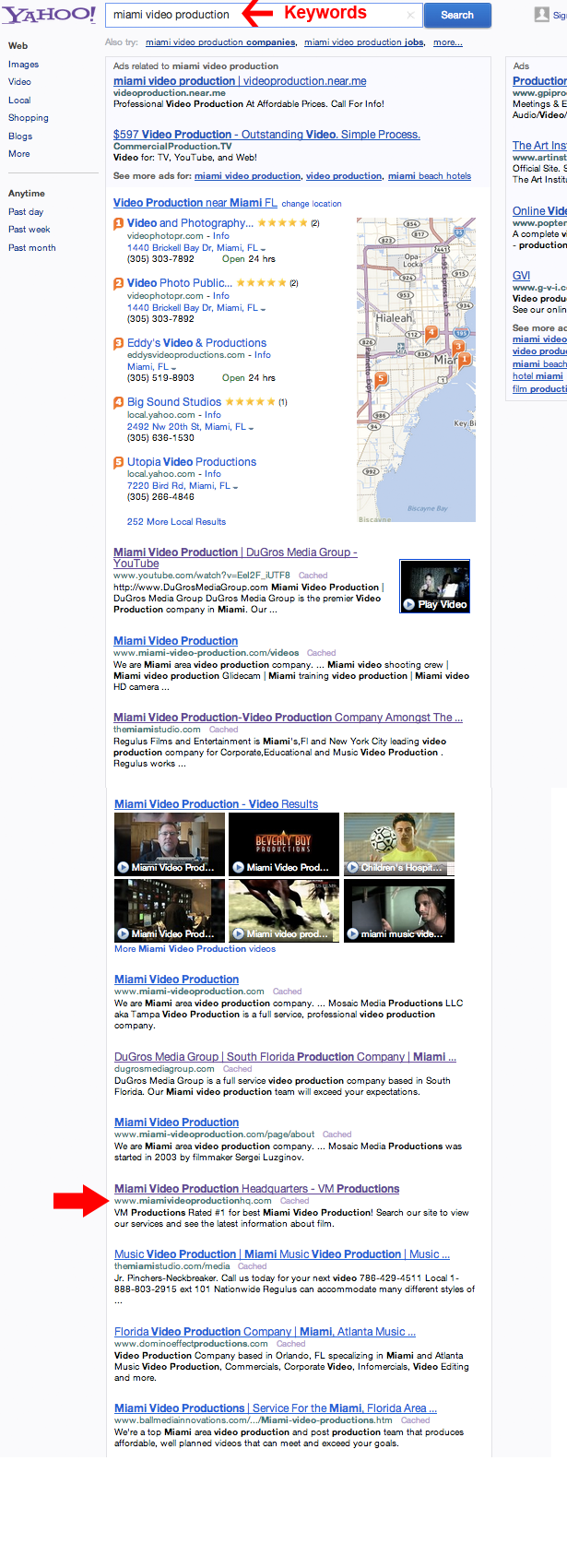Select the Anytime time filter
567x1568 pixels.
(27, 194)
